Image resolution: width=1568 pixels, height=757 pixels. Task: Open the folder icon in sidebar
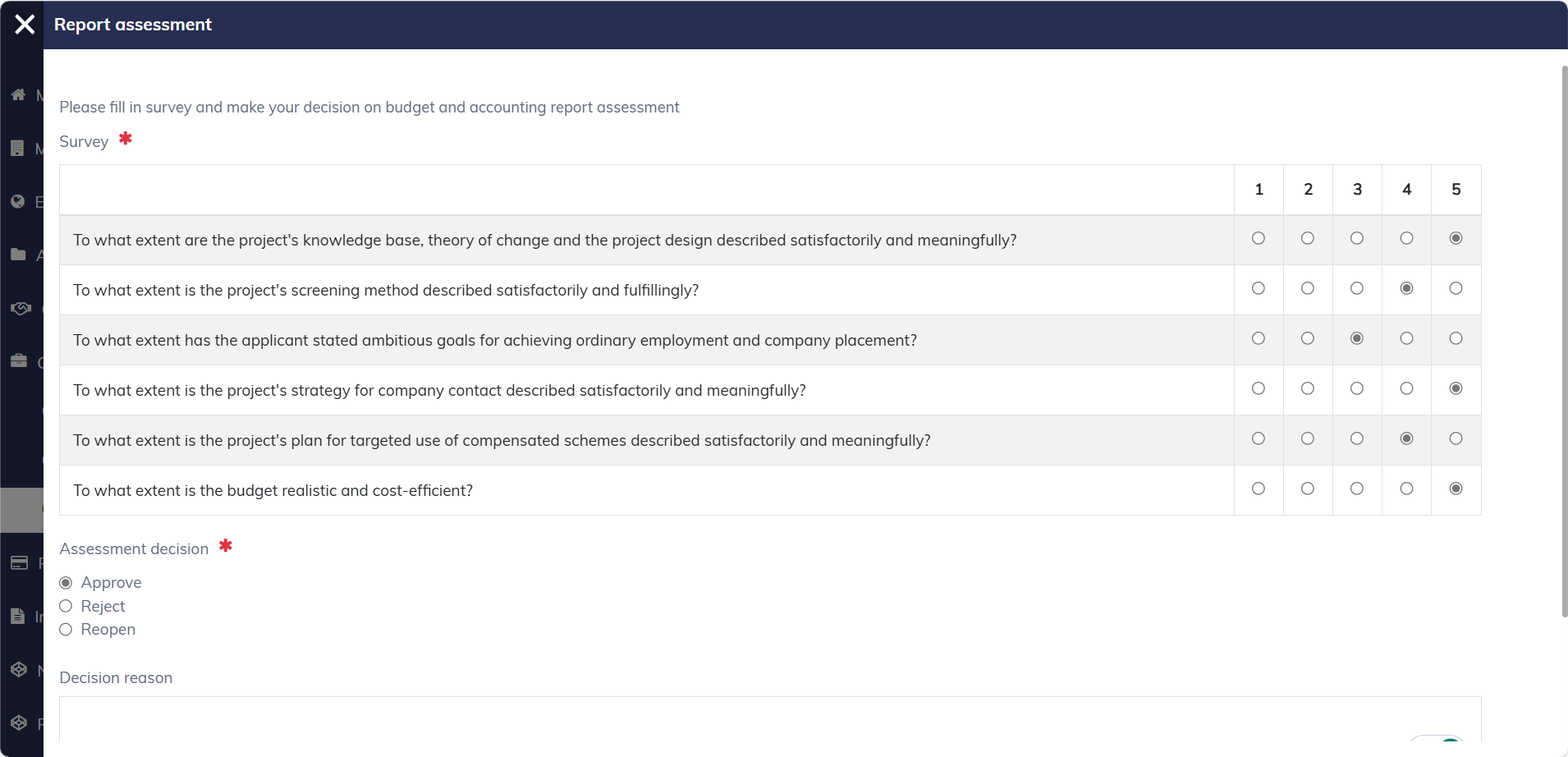18,255
